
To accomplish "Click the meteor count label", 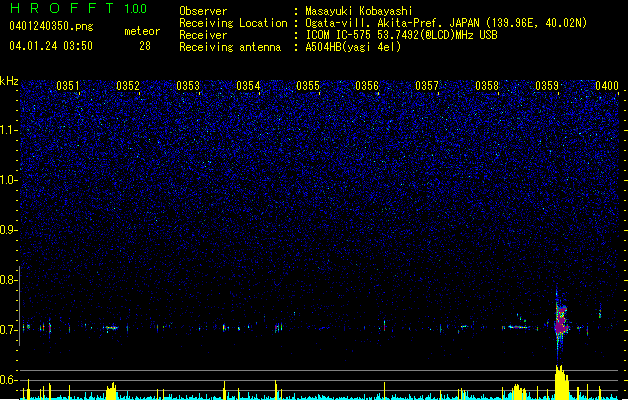I will pos(142,31).
